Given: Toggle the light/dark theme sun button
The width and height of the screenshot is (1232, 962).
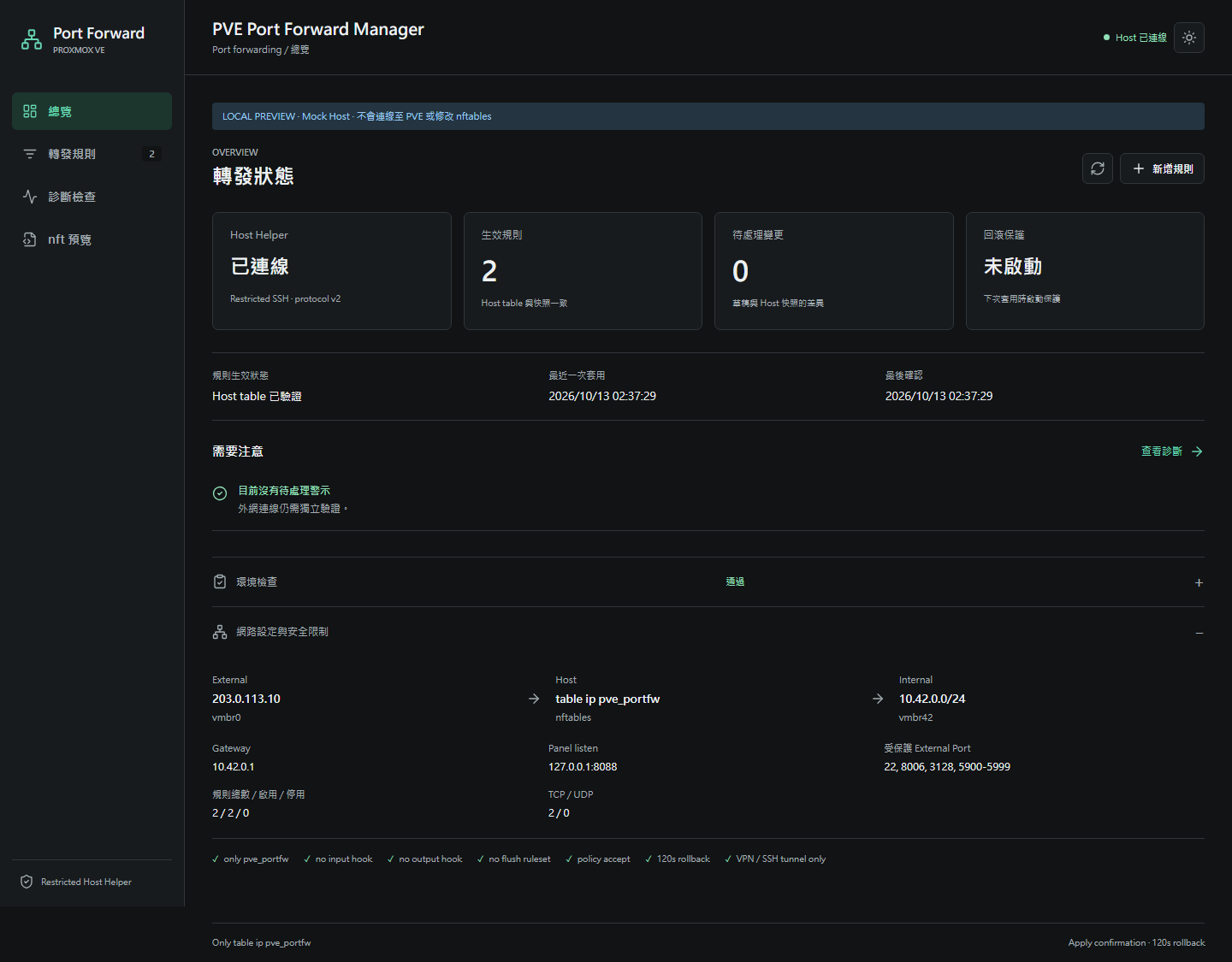Looking at the screenshot, I should coord(1189,38).
